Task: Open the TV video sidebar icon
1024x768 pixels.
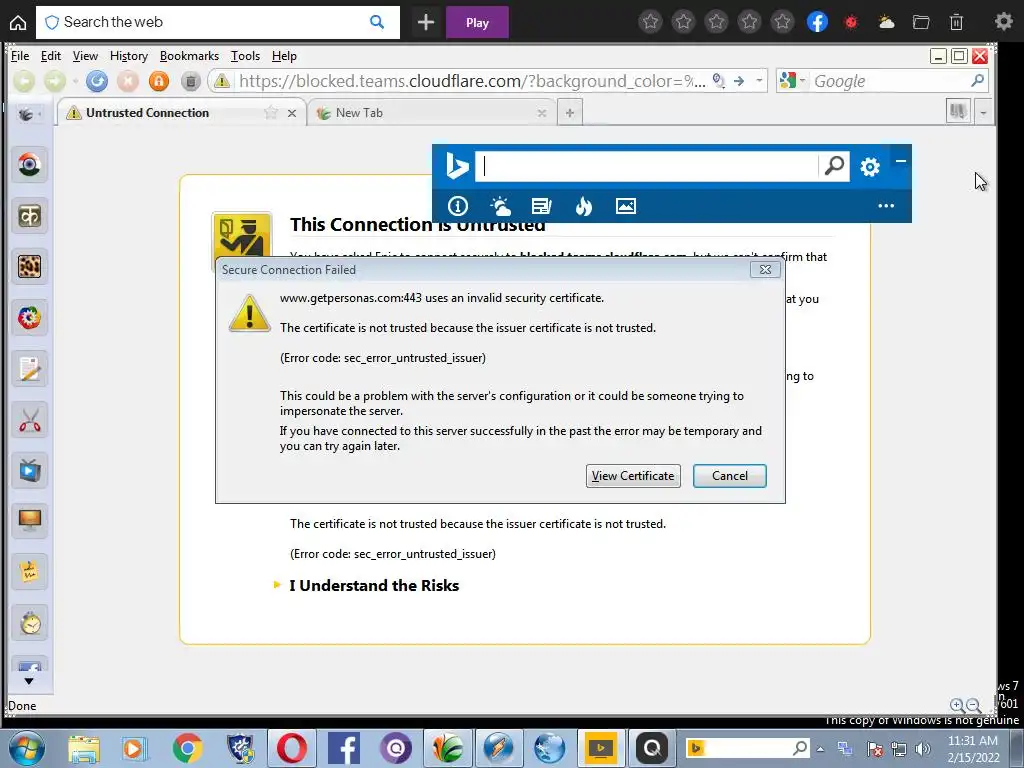Action: click(x=29, y=470)
